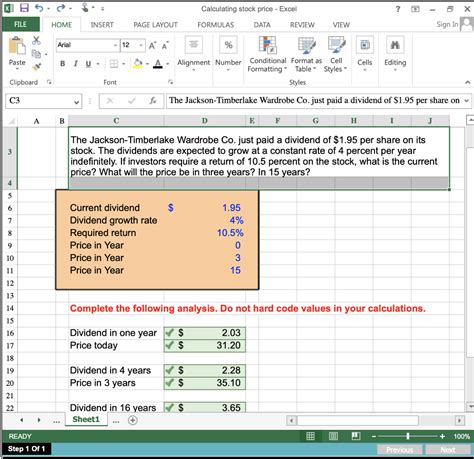
Task: Click the Redo arrow icon
Action: coord(60,8)
